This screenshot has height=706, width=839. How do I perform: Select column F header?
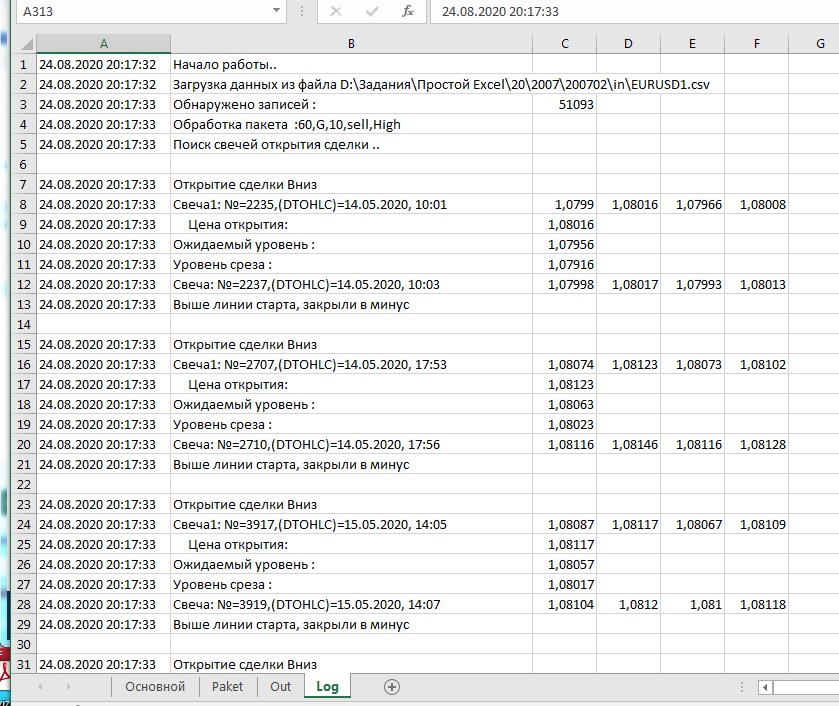pyautogui.click(x=756, y=44)
